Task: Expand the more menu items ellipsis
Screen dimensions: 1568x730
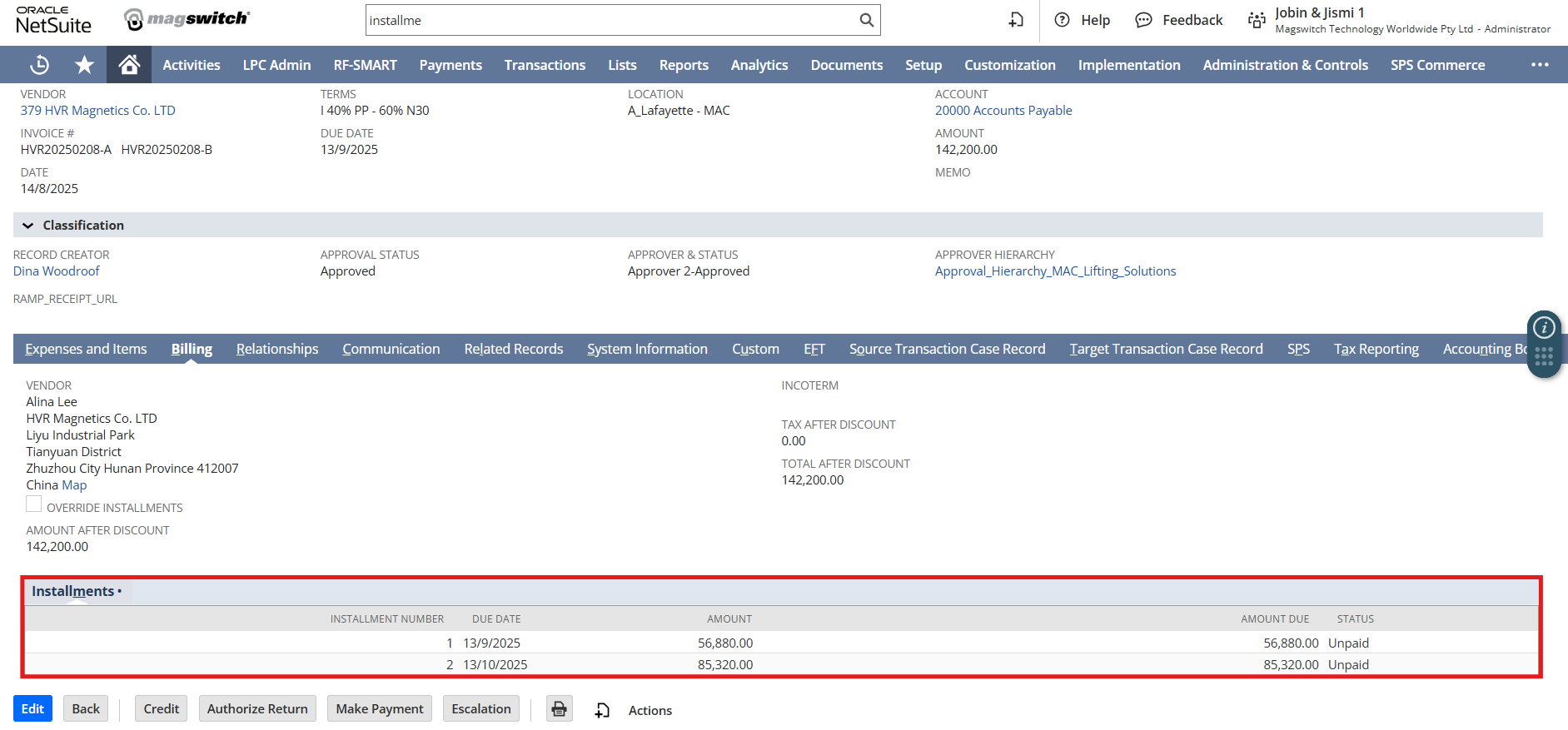Action: point(1540,65)
